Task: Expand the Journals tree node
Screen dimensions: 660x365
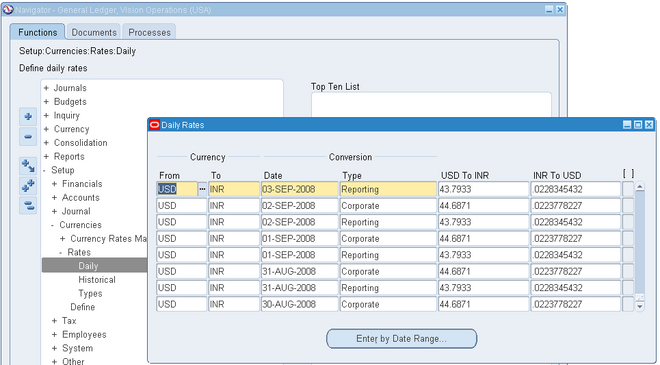Action: pyautogui.click(x=46, y=88)
